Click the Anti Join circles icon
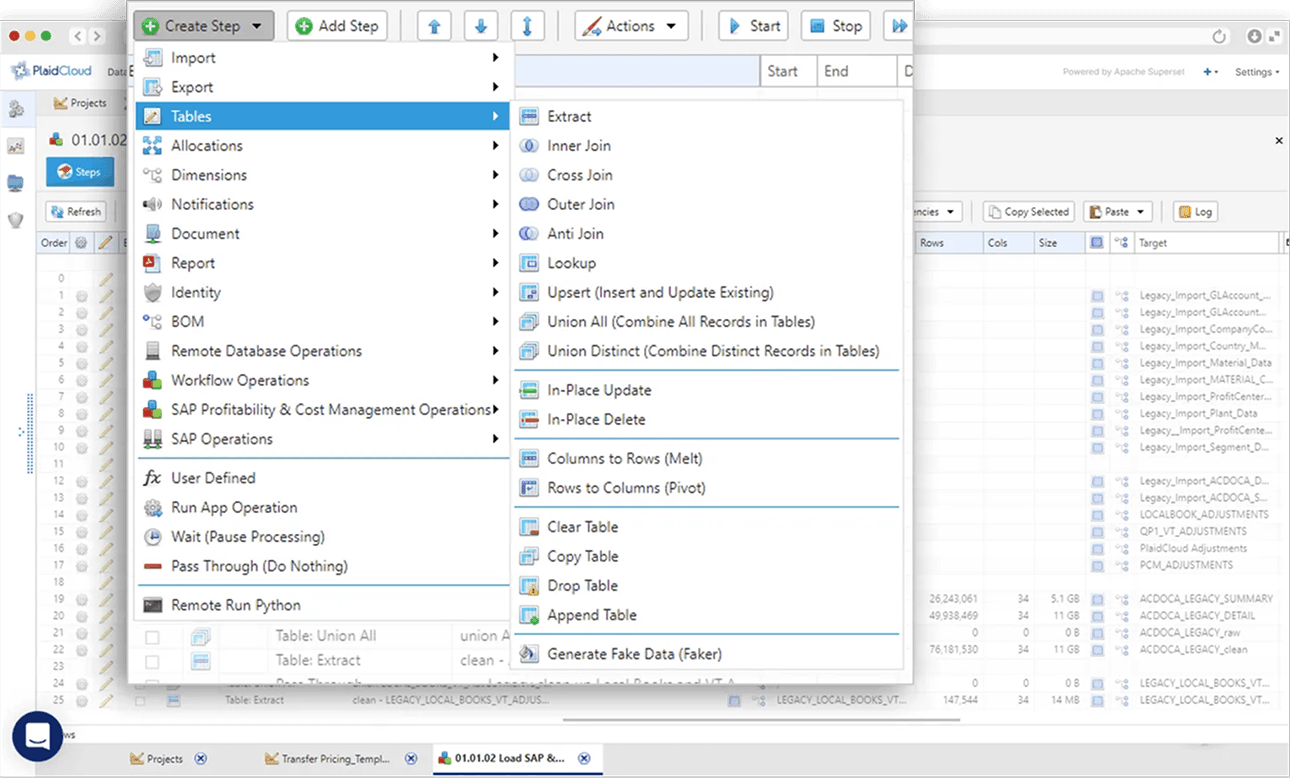This screenshot has width=1290, height=778. pyautogui.click(x=529, y=234)
